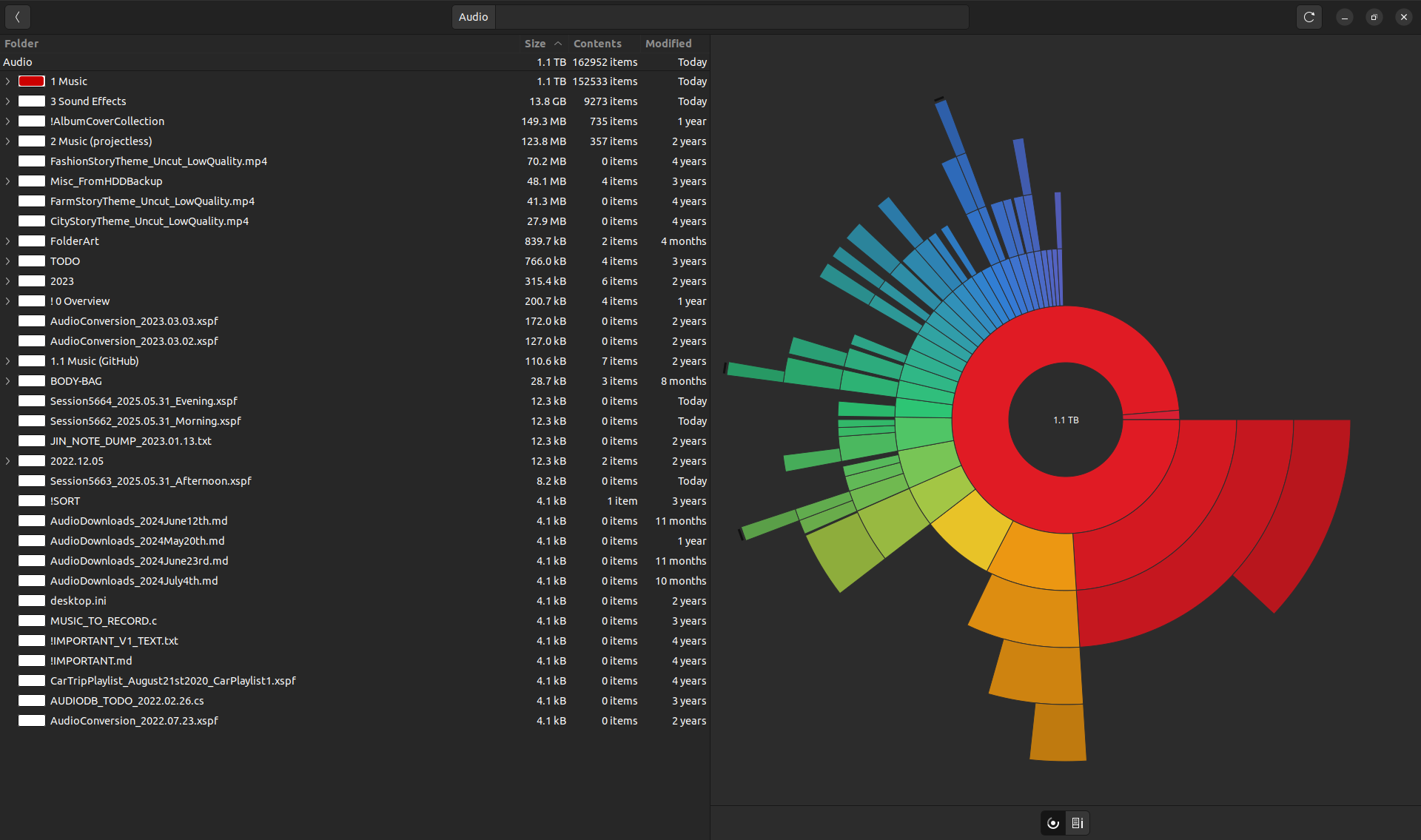
Task: Sort the list by Size column
Action: coord(534,44)
